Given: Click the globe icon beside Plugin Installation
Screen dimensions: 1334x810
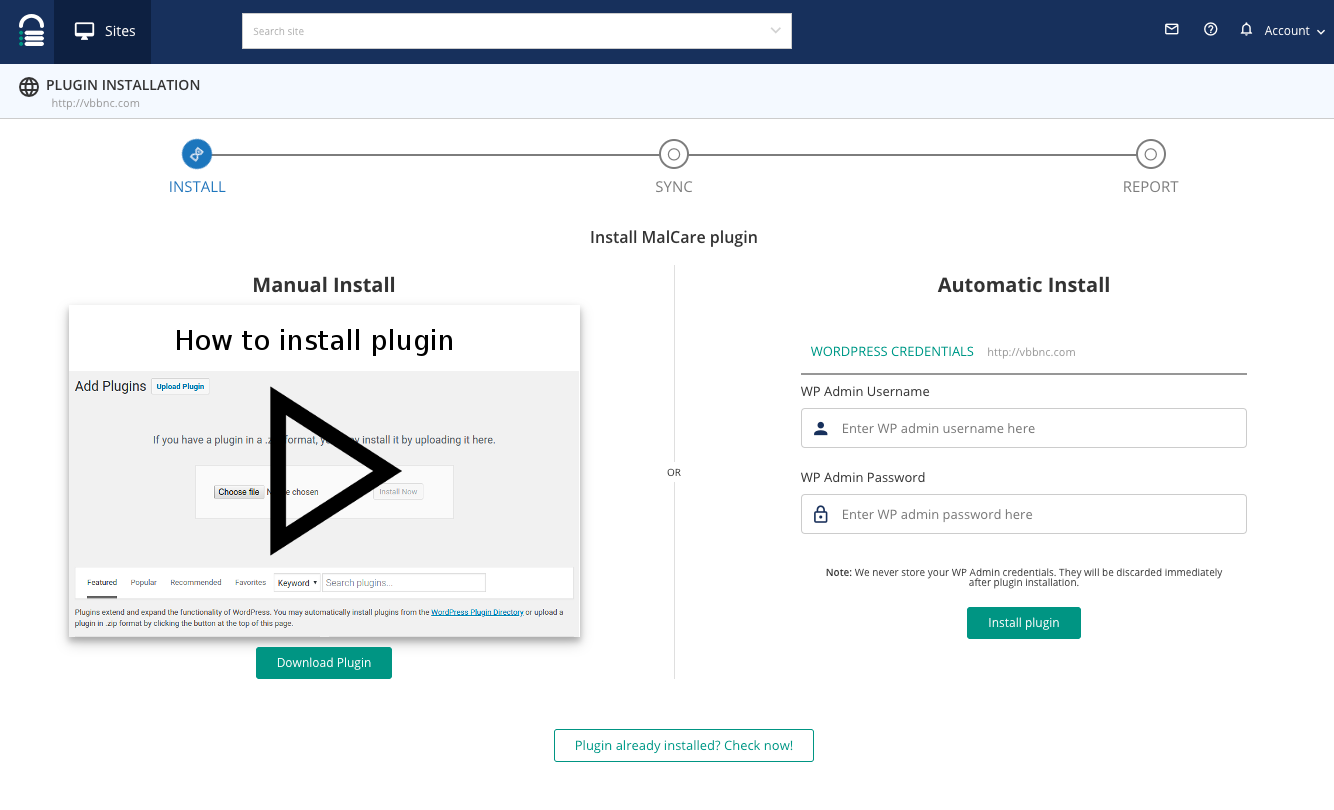Looking at the screenshot, I should [x=29, y=87].
